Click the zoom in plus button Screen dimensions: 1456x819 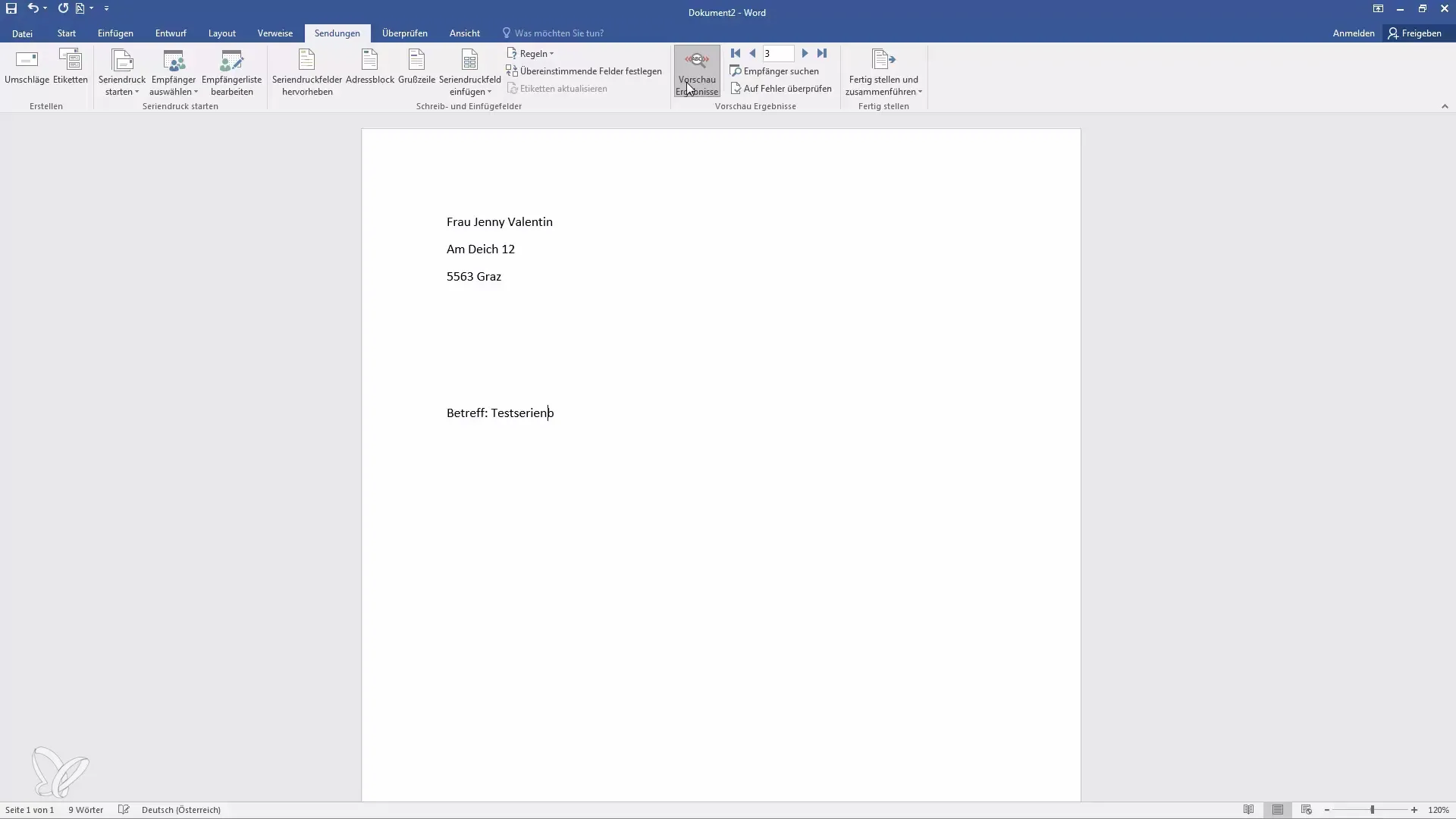pyautogui.click(x=1414, y=810)
